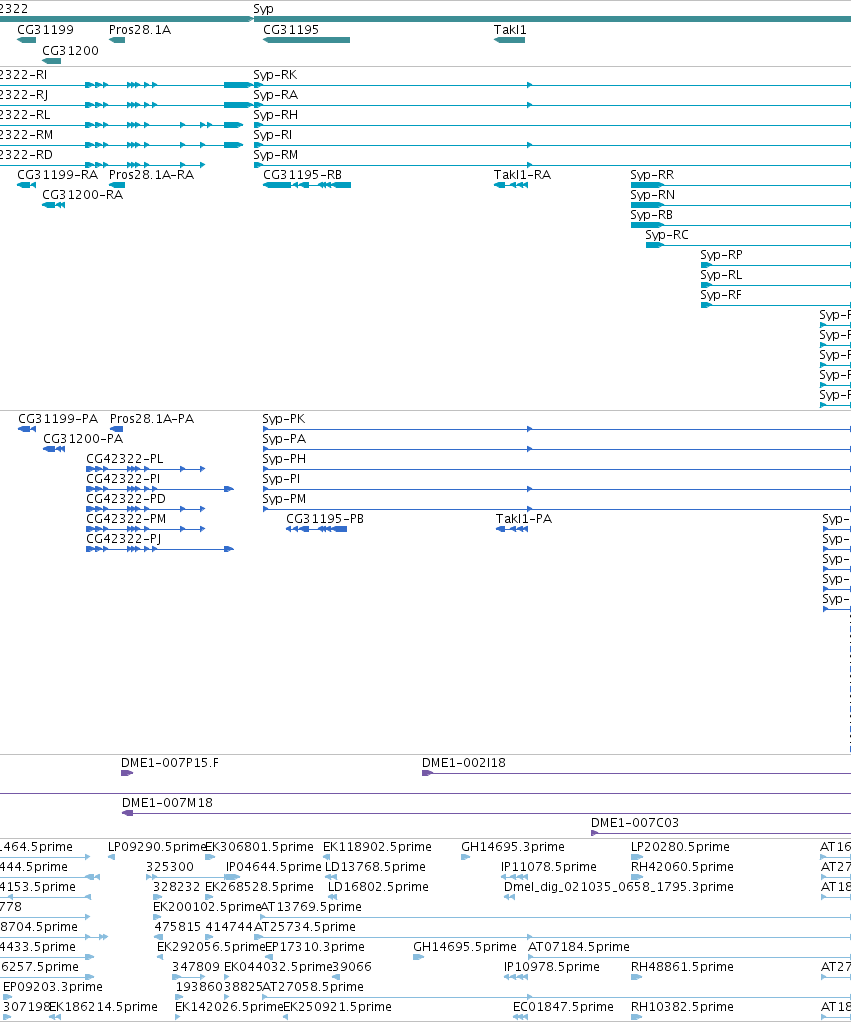Click the Syp-RI transcript label
Screen dimensions: 851x1022
(272, 135)
